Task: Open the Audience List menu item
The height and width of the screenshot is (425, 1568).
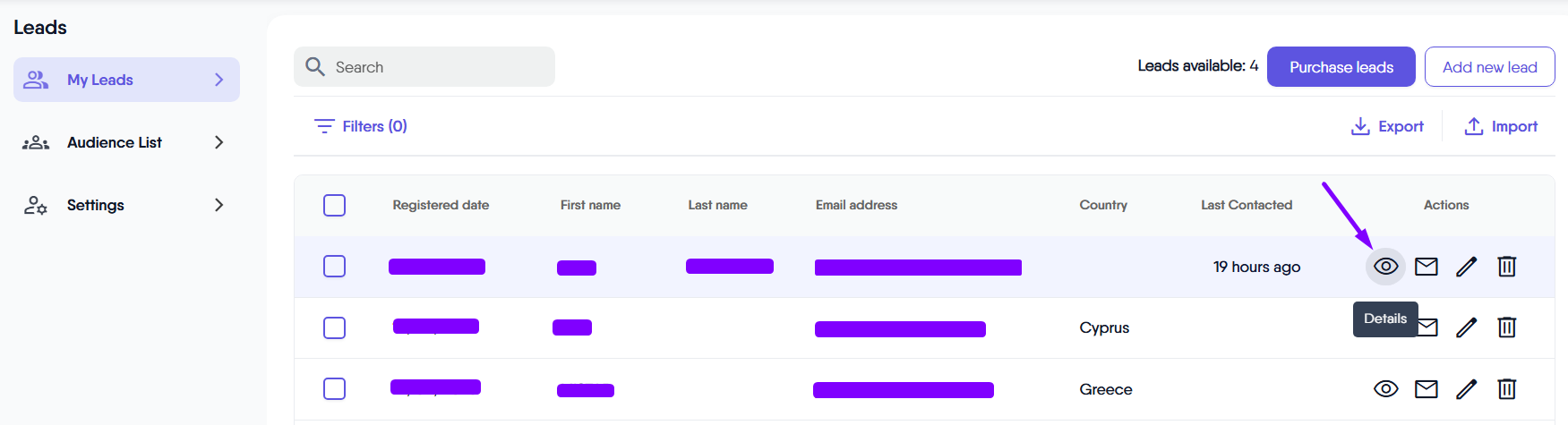Action: (114, 142)
